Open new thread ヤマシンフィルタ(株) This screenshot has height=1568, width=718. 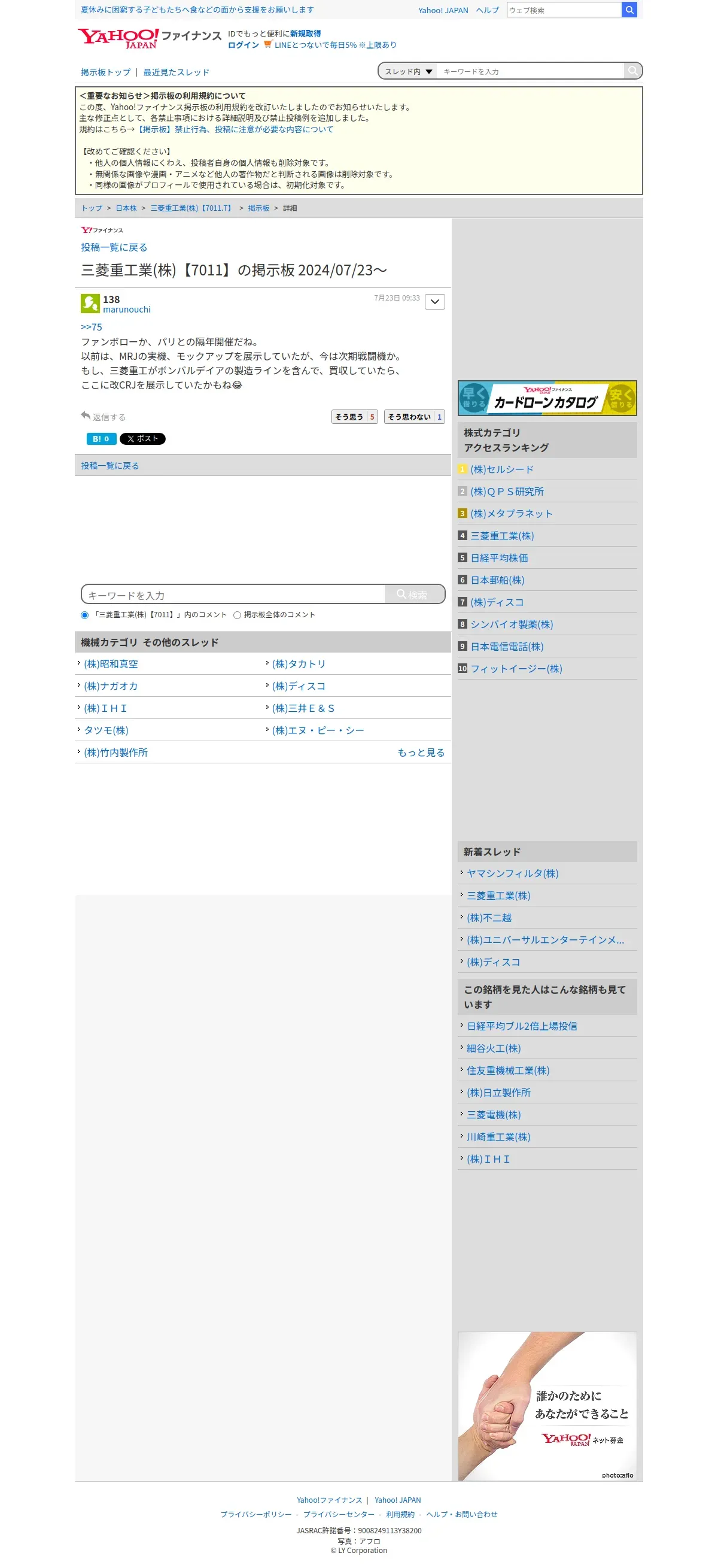pos(512,874)
